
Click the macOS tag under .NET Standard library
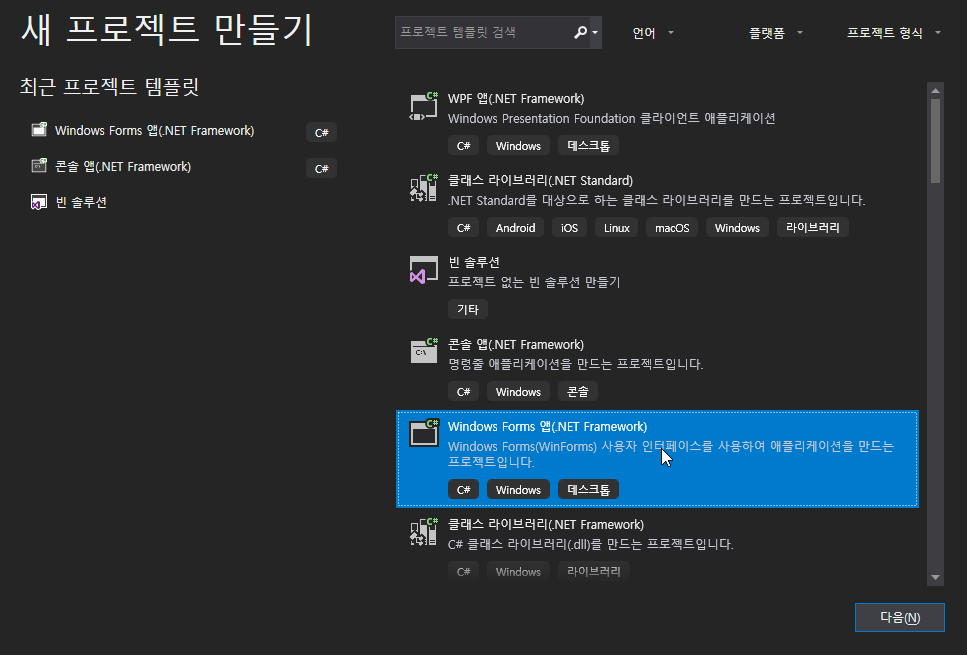(x=672, y=228)
